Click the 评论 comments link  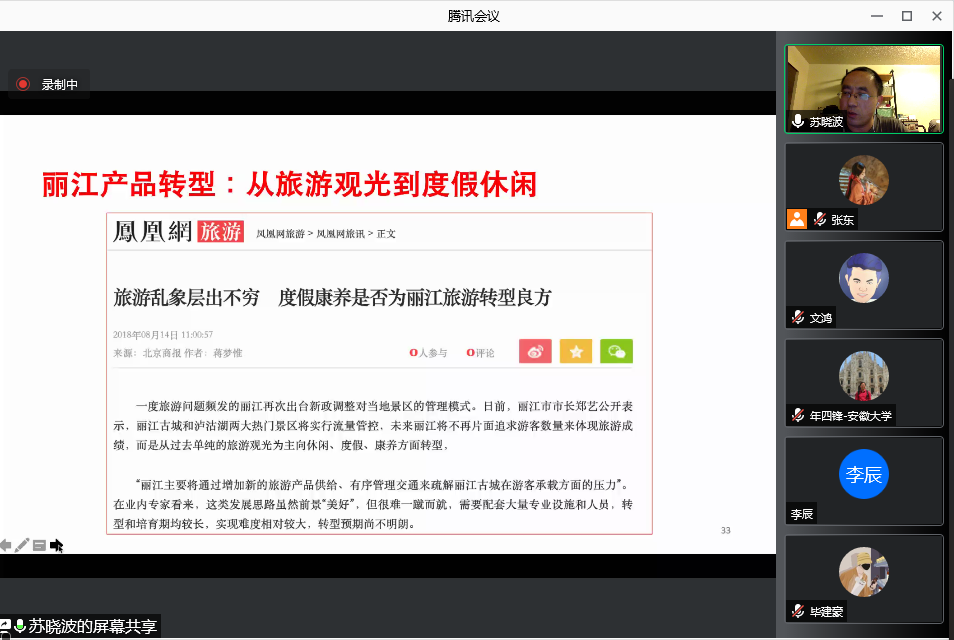coord(481,353)
